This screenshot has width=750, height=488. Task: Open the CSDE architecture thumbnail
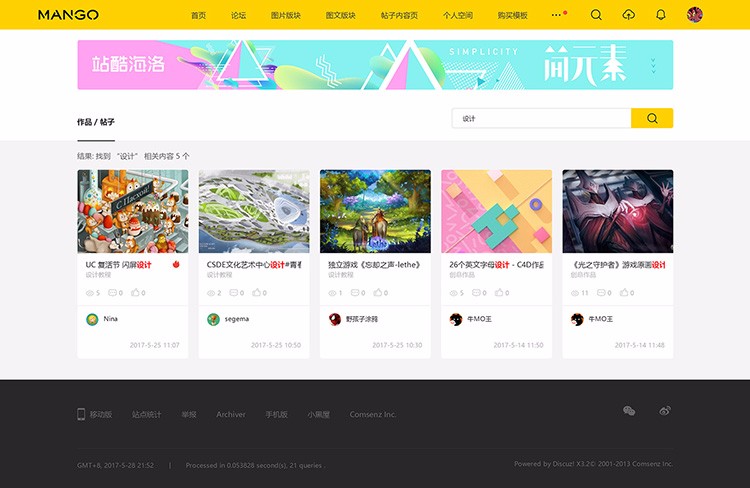(254, 211)
